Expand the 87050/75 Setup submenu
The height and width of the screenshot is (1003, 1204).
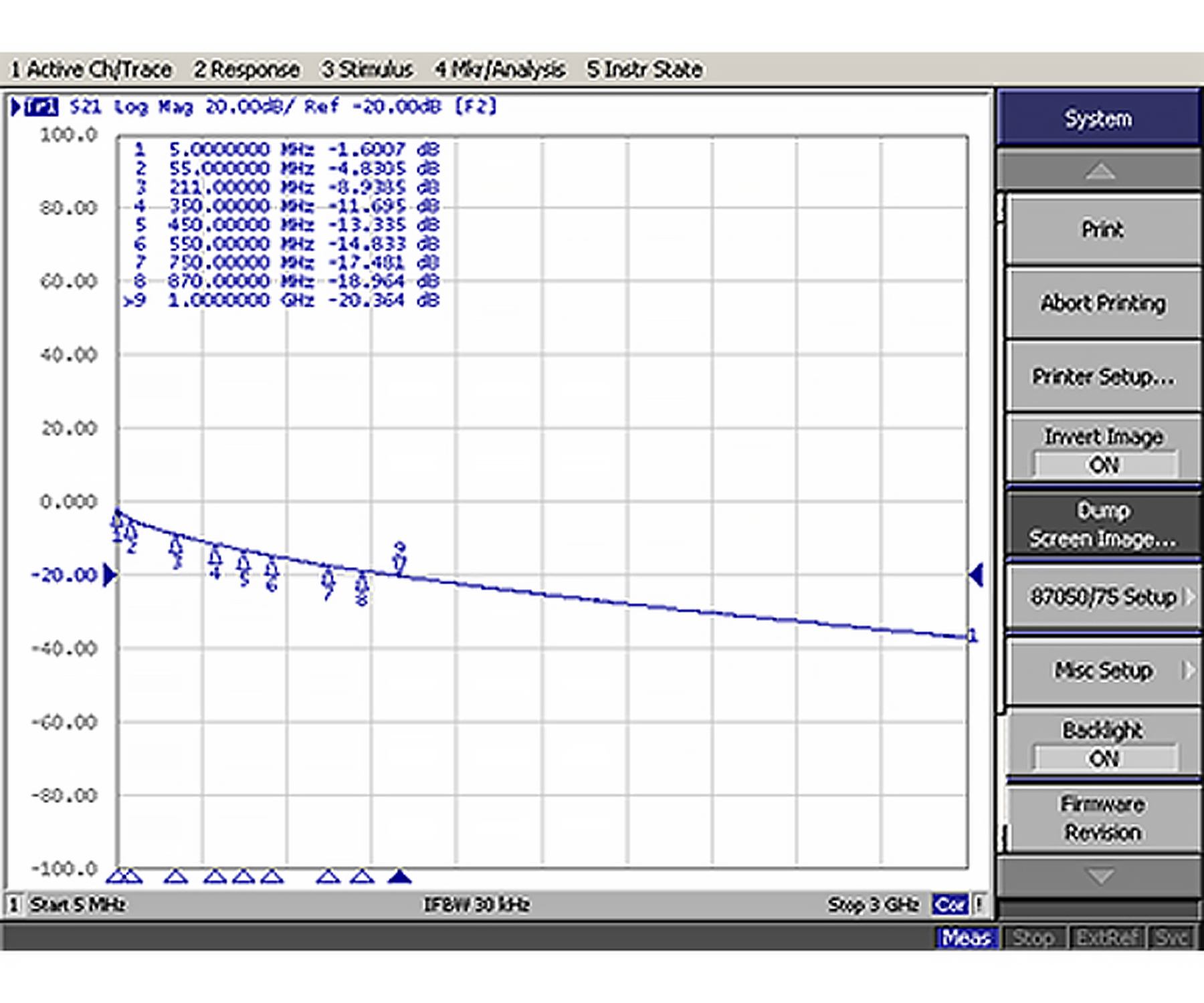point(1103,596)
